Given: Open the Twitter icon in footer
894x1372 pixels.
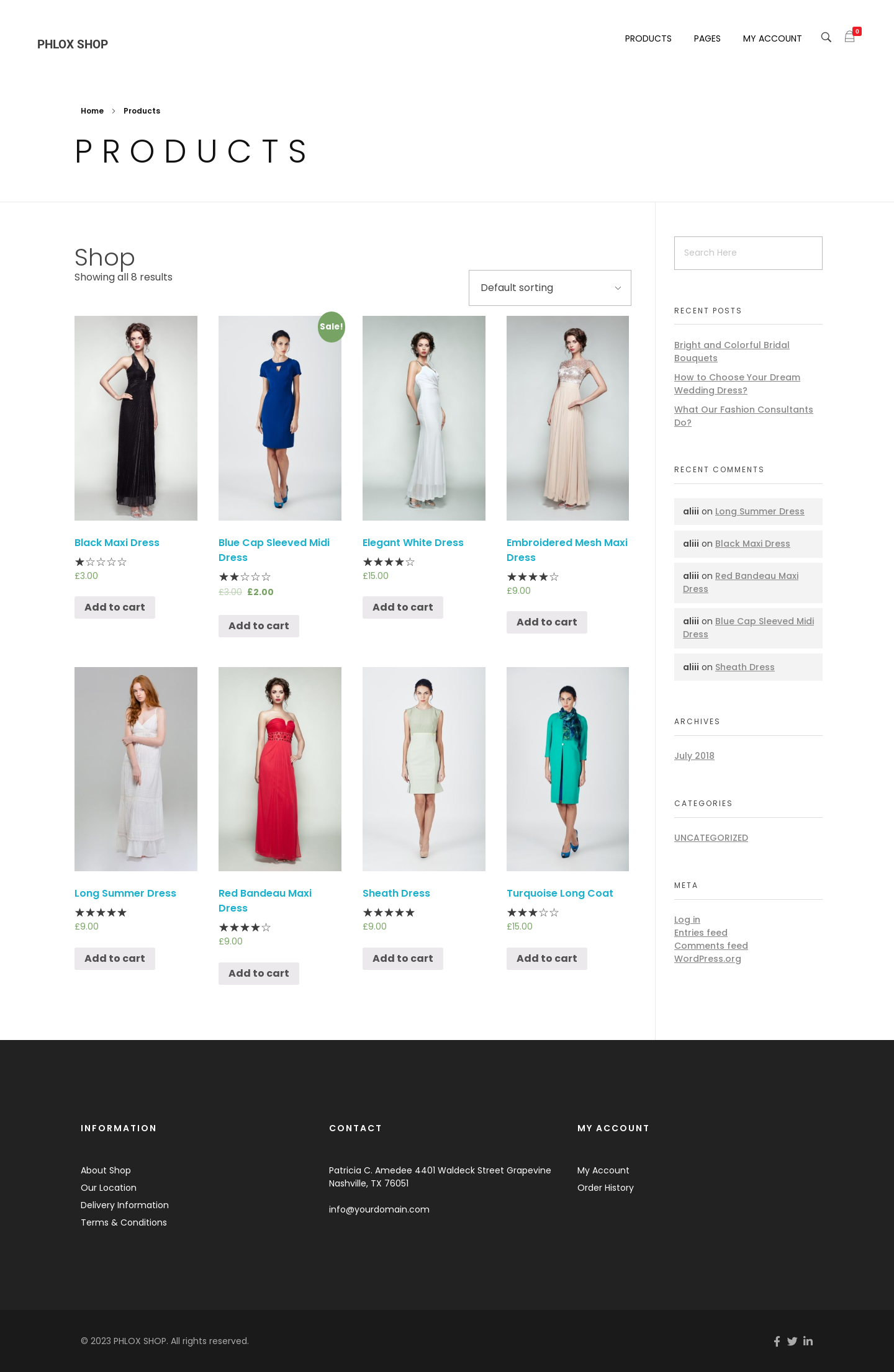Looking at the screenshot, I should pyautogui.click(x=792, y=1341).
